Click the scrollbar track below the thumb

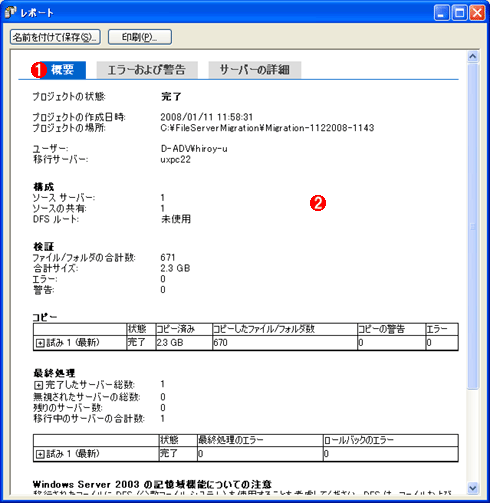coord(473,436)
